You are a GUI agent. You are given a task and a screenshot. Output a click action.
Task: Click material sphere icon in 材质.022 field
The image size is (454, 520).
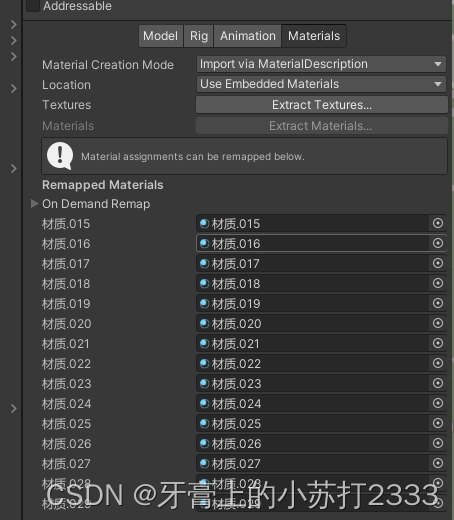[204, 363]
